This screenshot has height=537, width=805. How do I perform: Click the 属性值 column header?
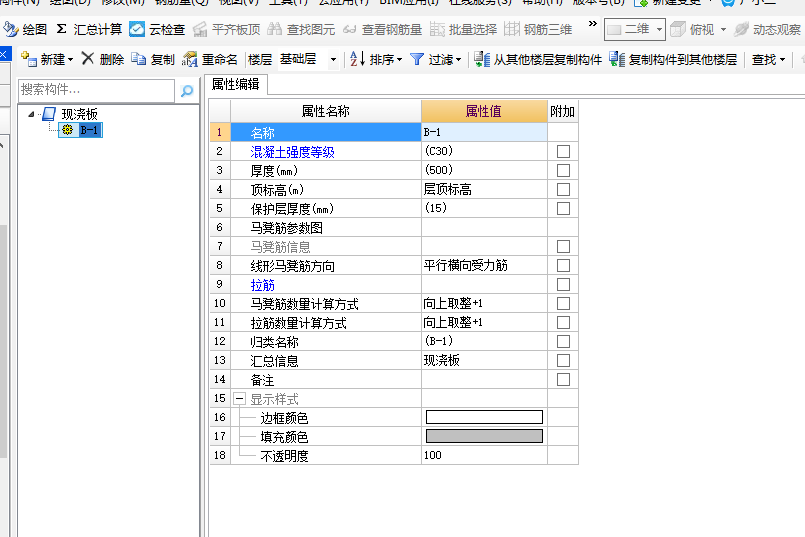pyautogui.click(x=484, y=111)
